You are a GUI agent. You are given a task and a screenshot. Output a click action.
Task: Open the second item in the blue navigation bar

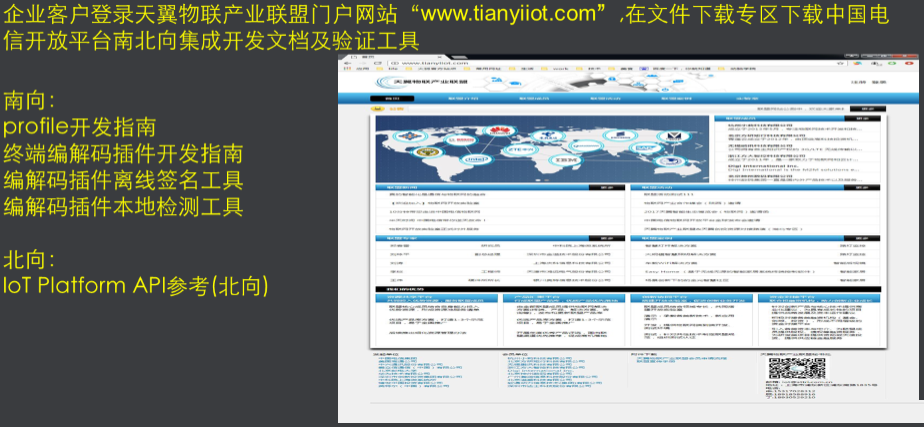(x=462, y=99)
